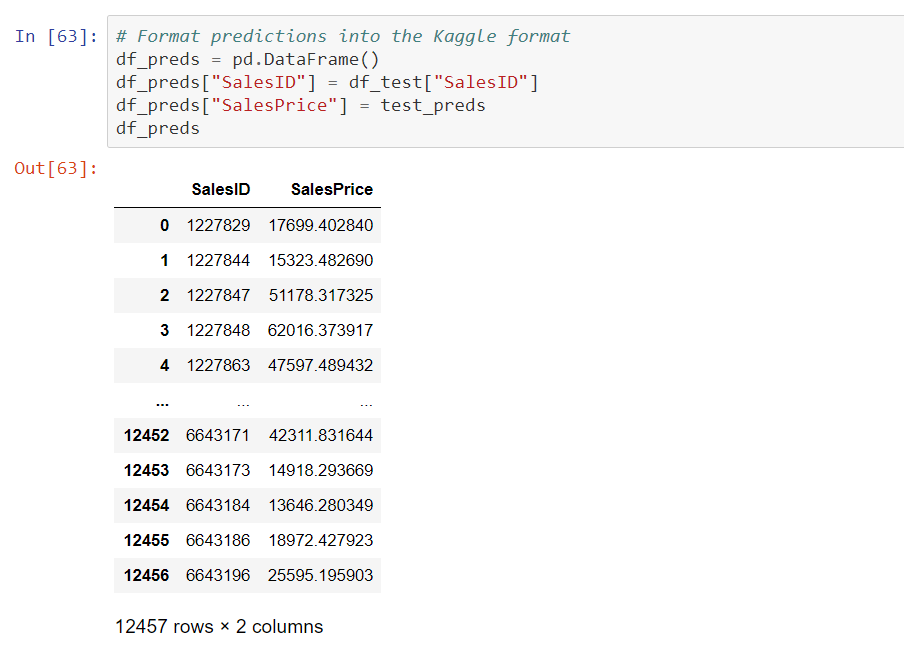Click the SalesID value 1227844
Screen dimensions: 904x647
click(218, 261)
